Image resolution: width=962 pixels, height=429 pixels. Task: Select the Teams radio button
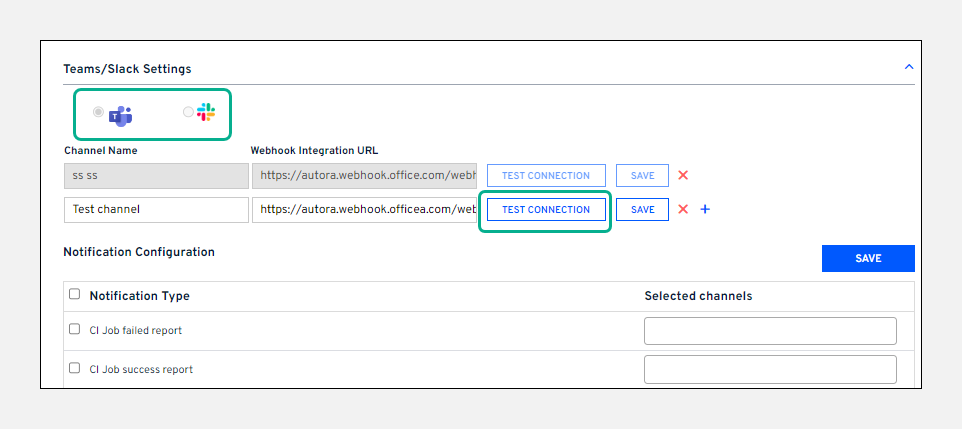(x=98, y=113)
